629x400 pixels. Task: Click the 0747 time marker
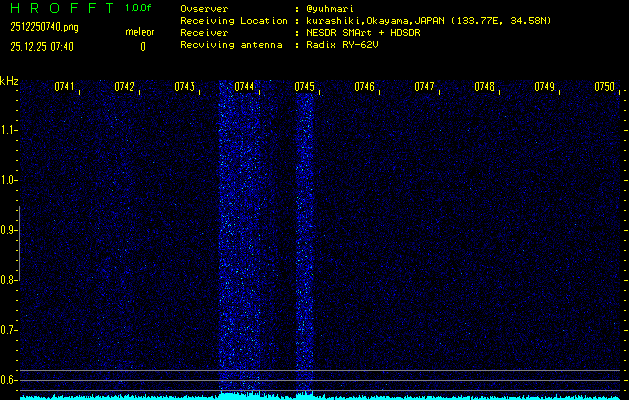click(424, 87)
